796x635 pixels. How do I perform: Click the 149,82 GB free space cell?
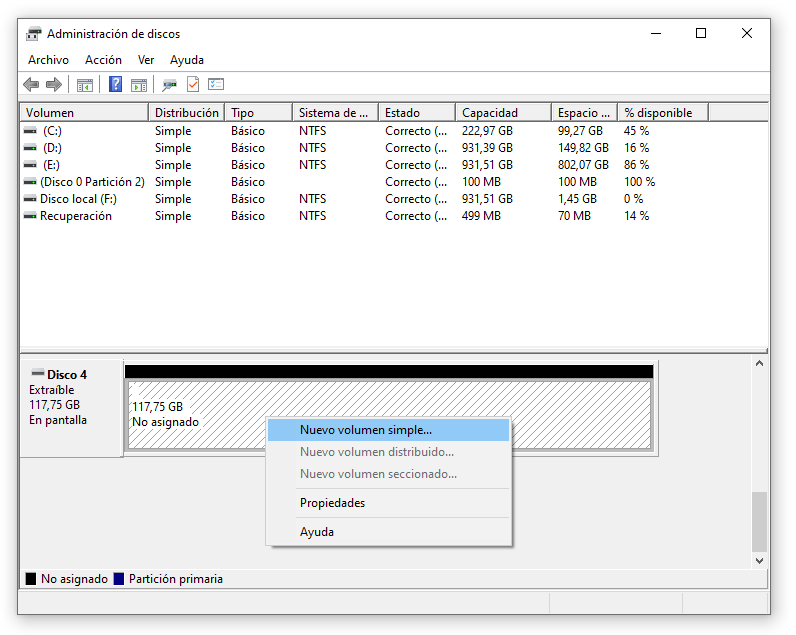tap(583, 148)
